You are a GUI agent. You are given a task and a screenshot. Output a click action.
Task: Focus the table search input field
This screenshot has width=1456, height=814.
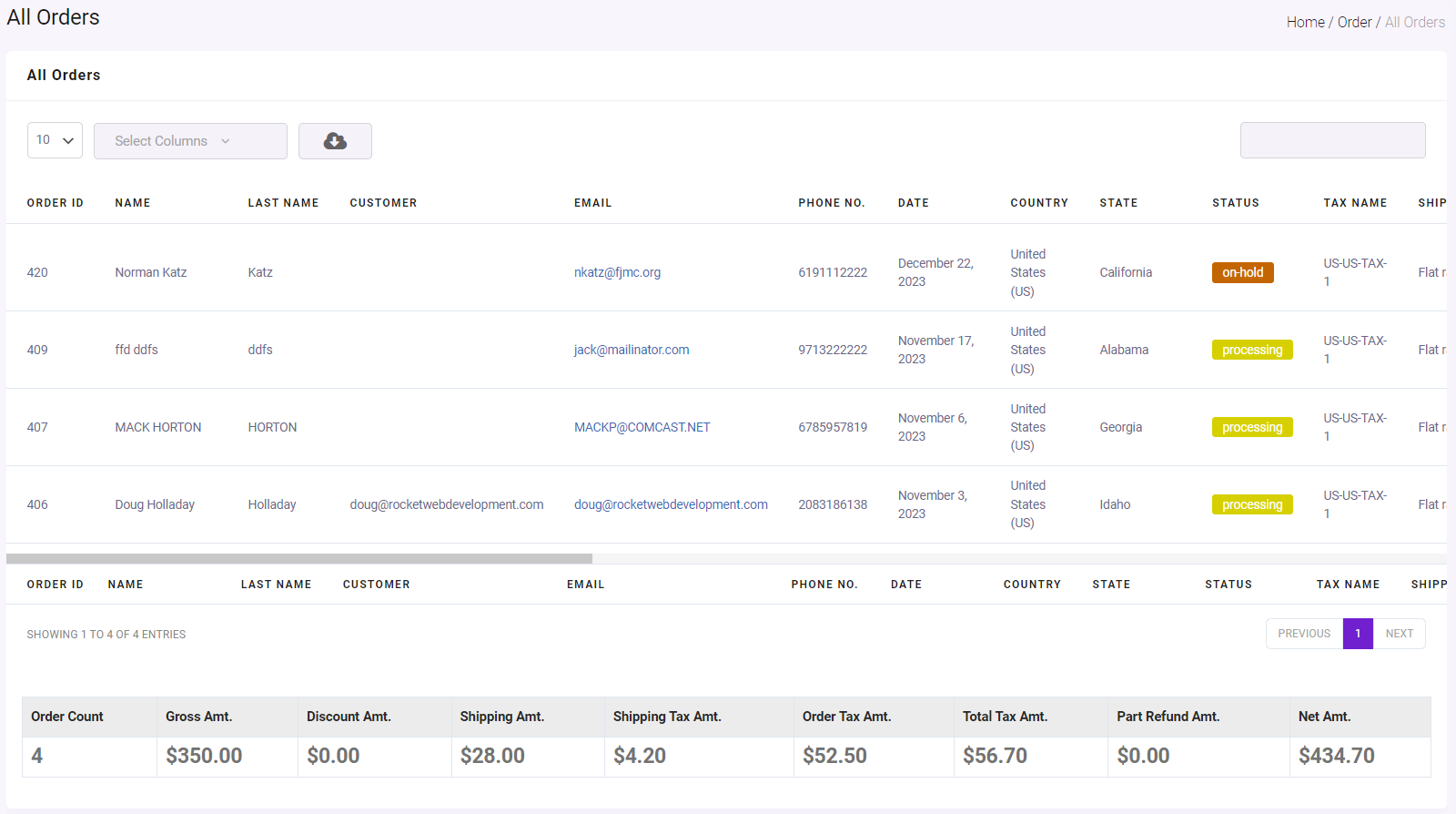pyautogui.click(x=1332, y=140)
